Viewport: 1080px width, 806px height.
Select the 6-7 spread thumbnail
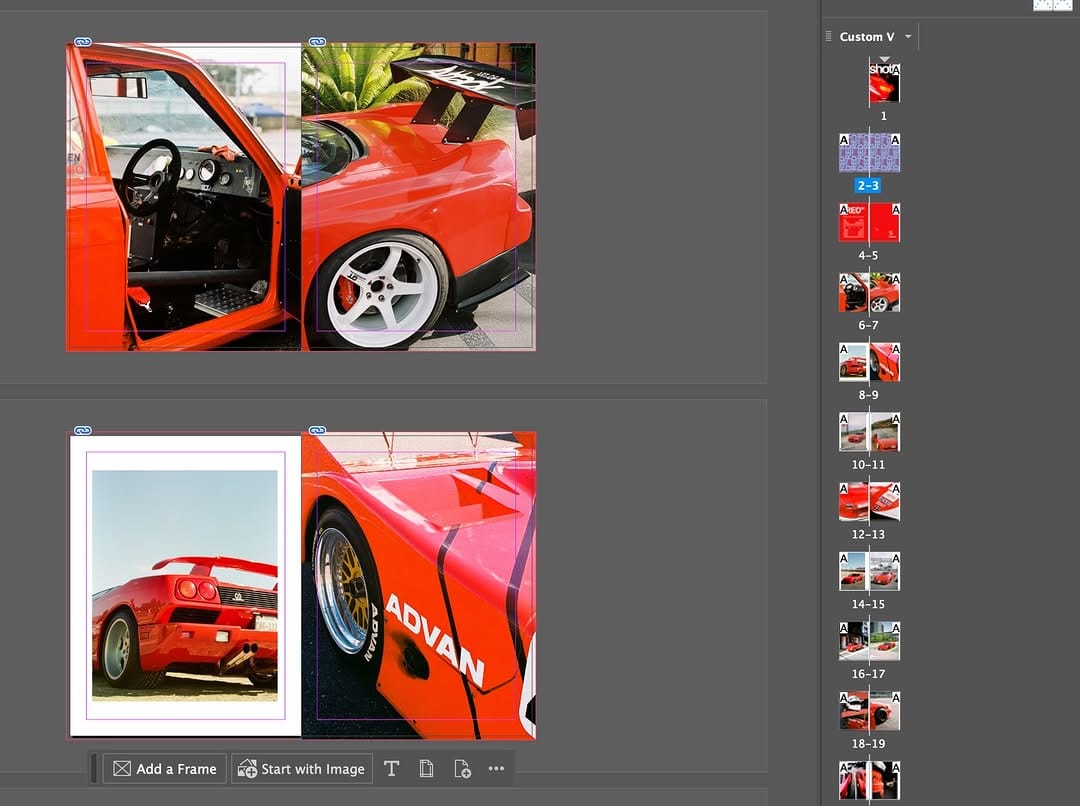coord(869,292)
